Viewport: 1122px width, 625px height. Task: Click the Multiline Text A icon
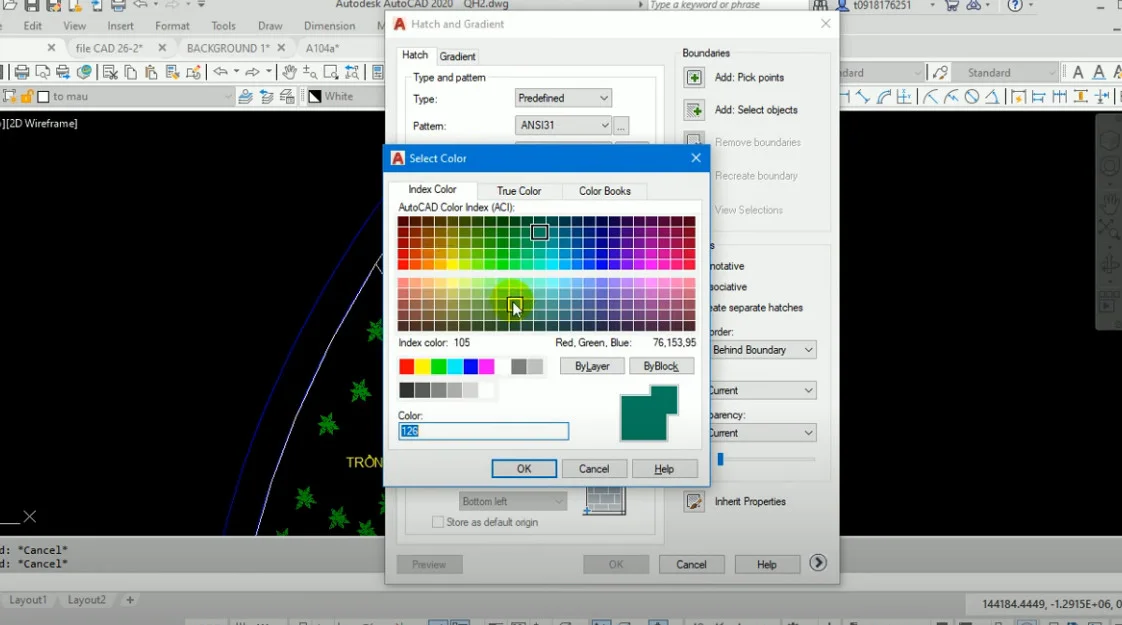[x=1078, y=72]
